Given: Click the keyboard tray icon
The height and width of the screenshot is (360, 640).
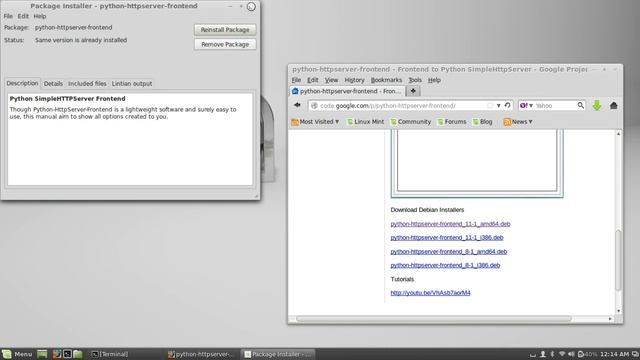Looking at the screenshot, I should coord(533,354).
